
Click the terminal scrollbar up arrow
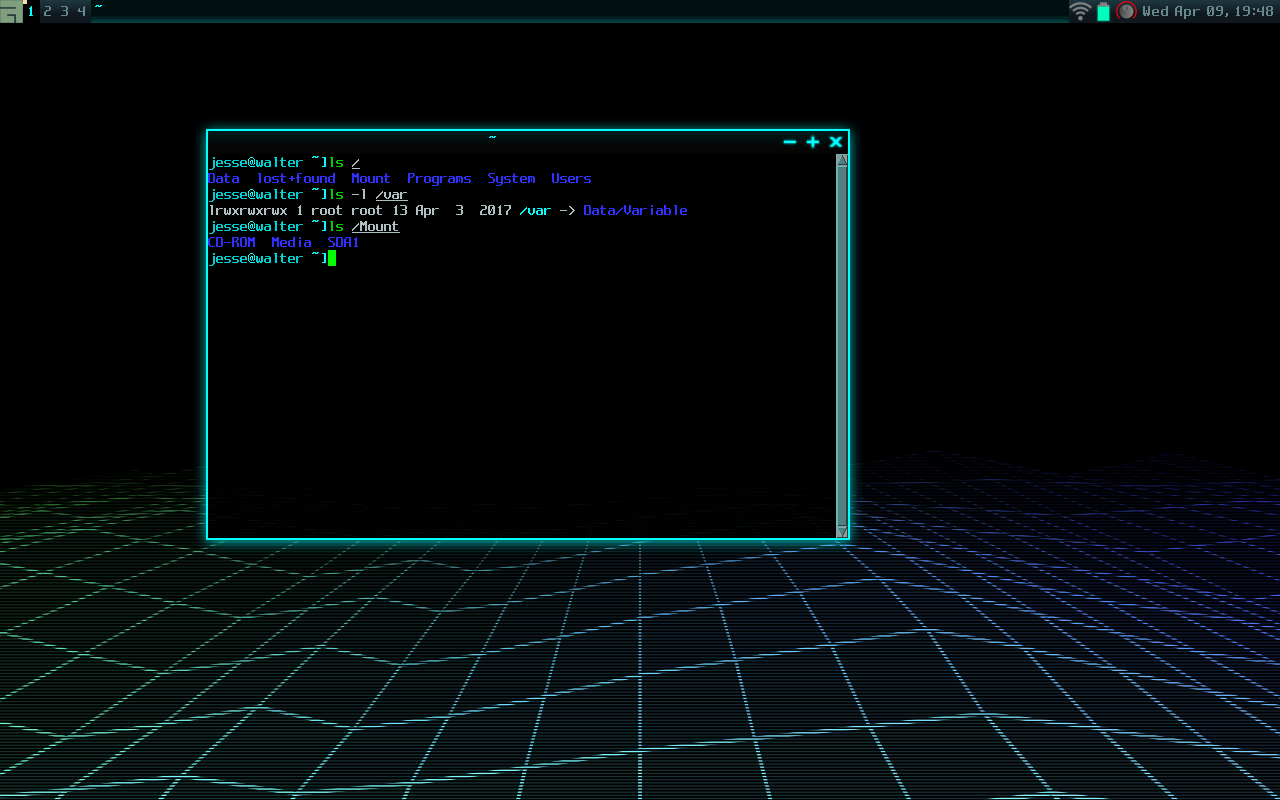click(842, 160)
